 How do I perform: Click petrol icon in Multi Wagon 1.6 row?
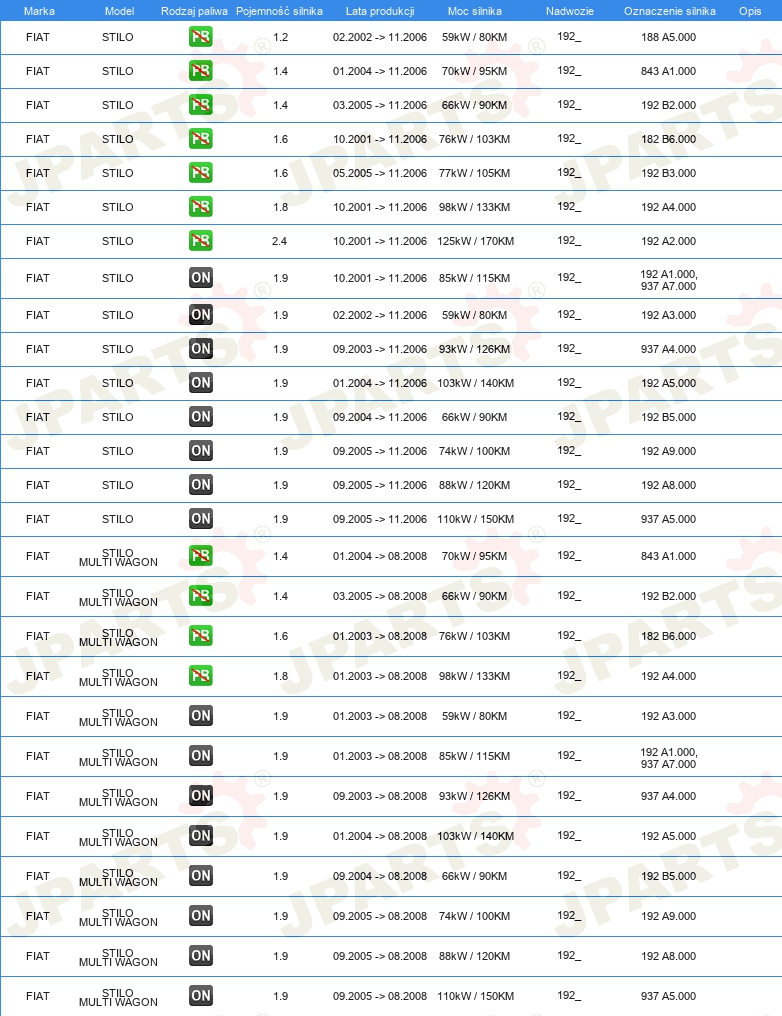(x=201, y=636)
